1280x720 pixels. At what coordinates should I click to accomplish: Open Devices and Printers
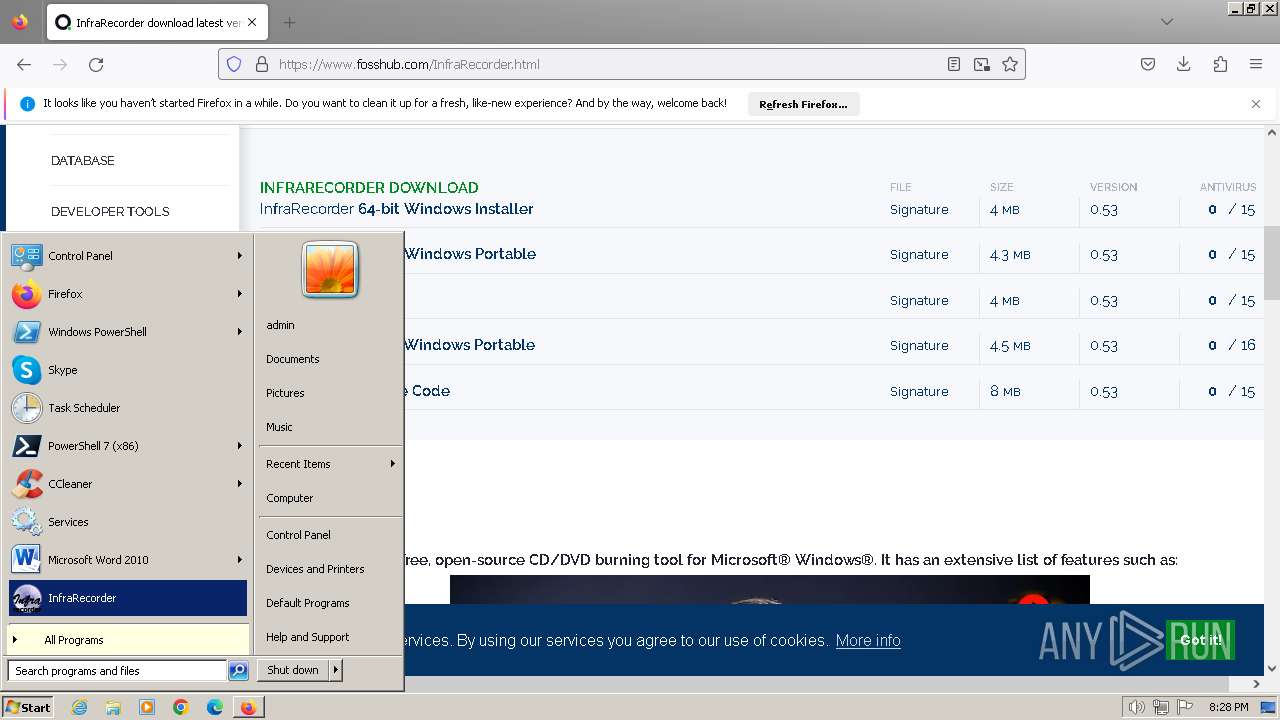(330, 569)
